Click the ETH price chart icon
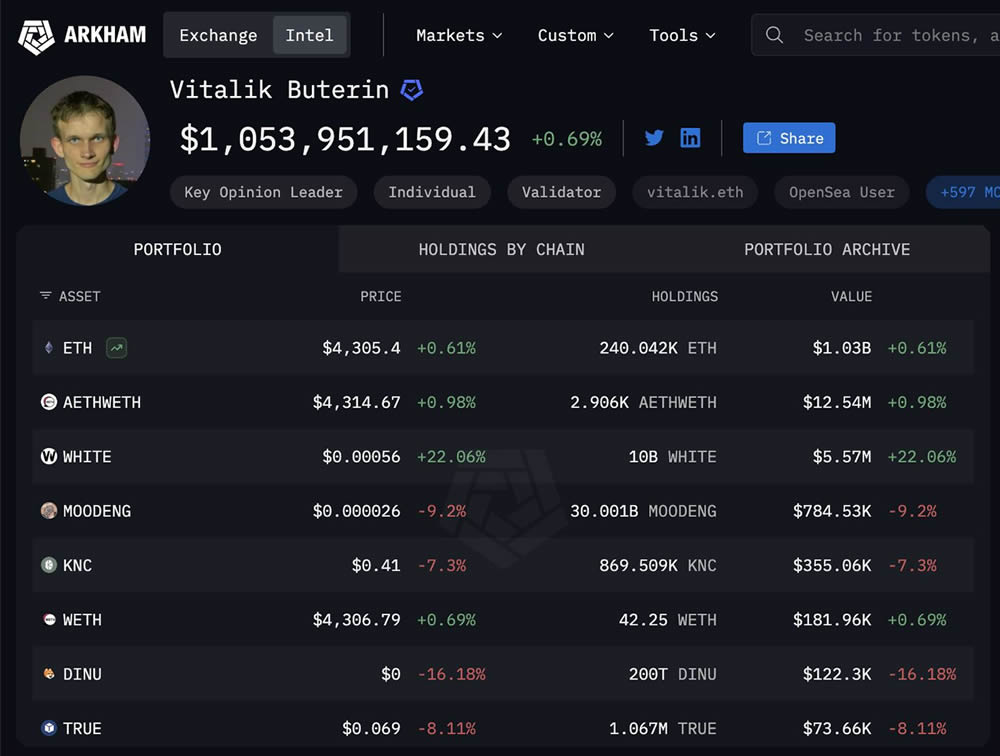 click(117, 348)
